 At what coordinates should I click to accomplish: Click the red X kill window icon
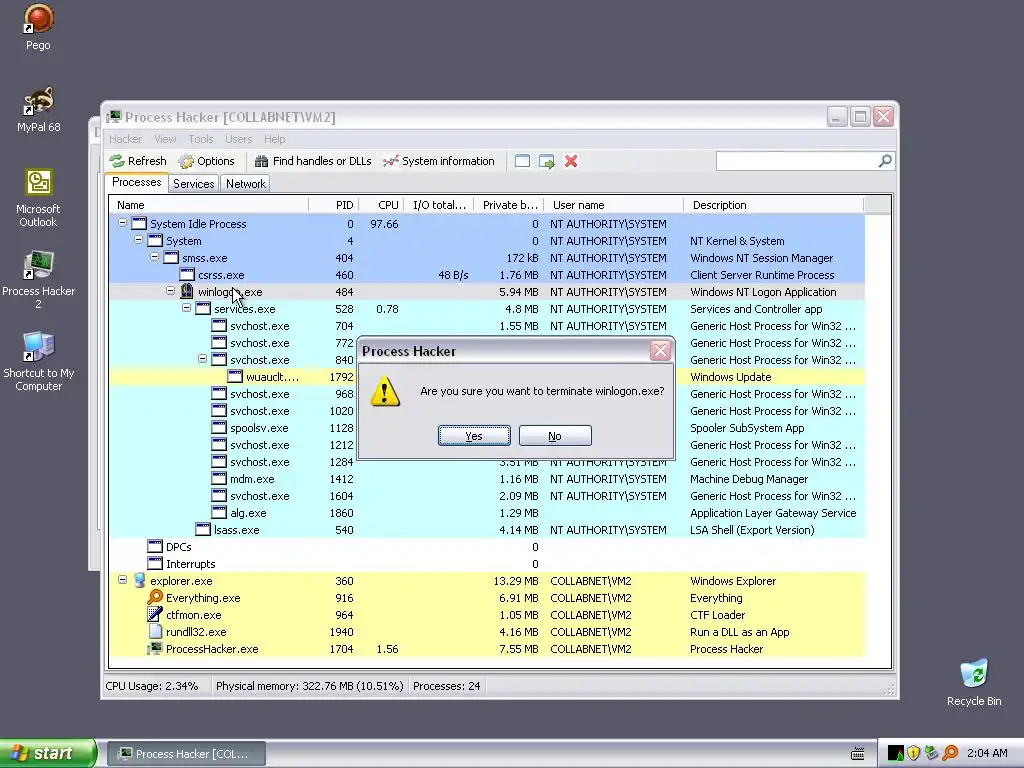tap(571, 161)
